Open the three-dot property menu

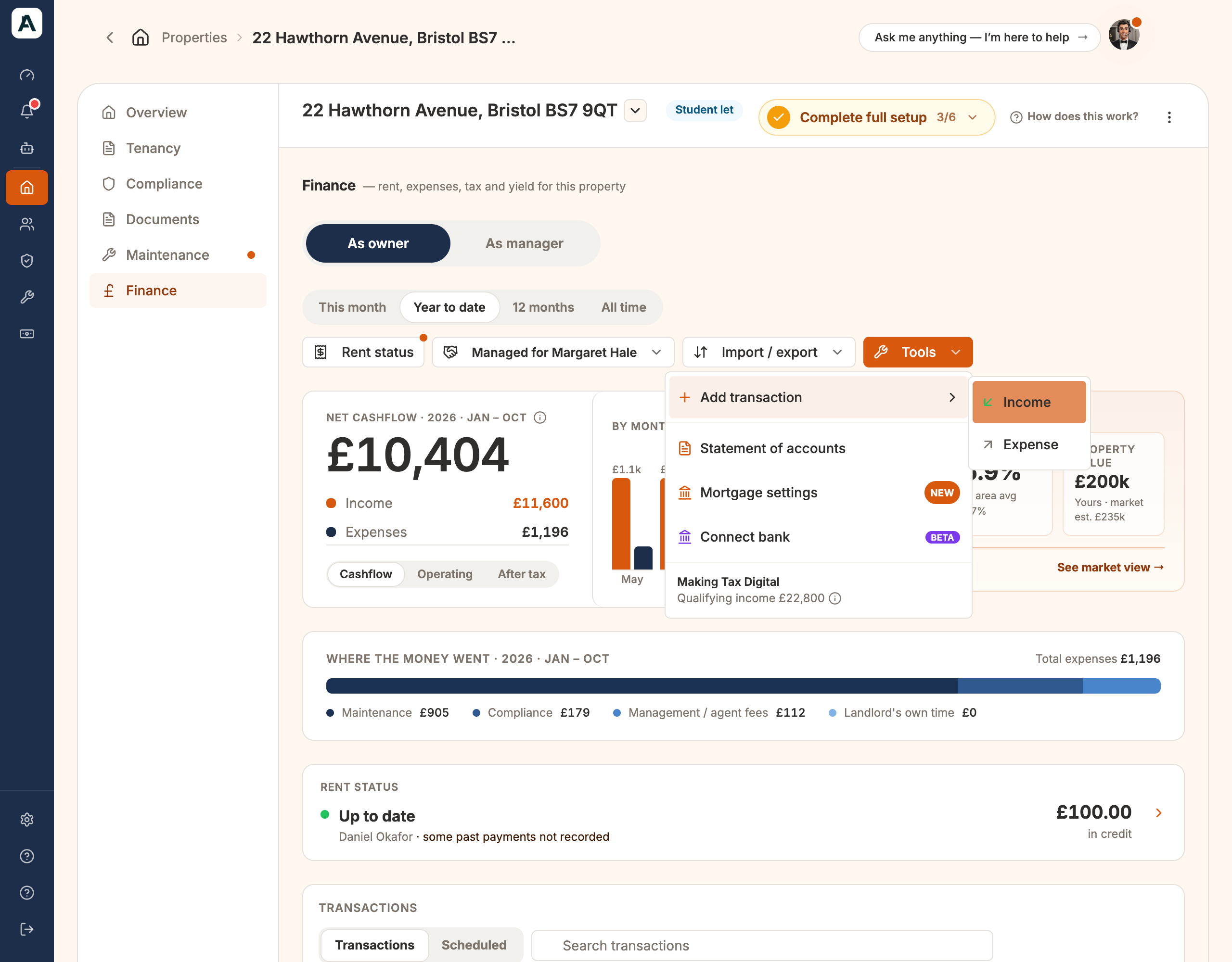[1169, 117]
